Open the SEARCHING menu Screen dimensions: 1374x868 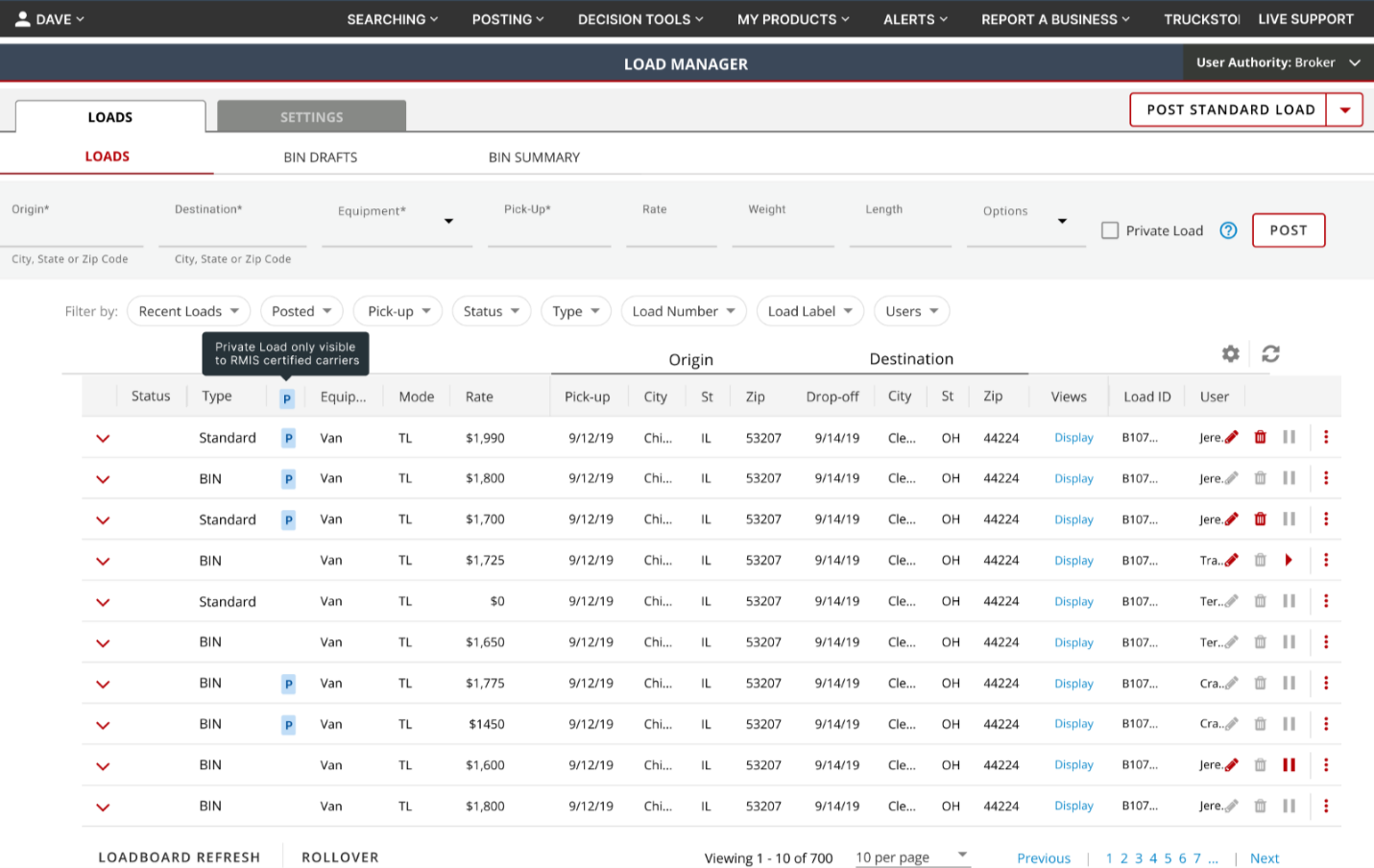[x=393, y=19]
